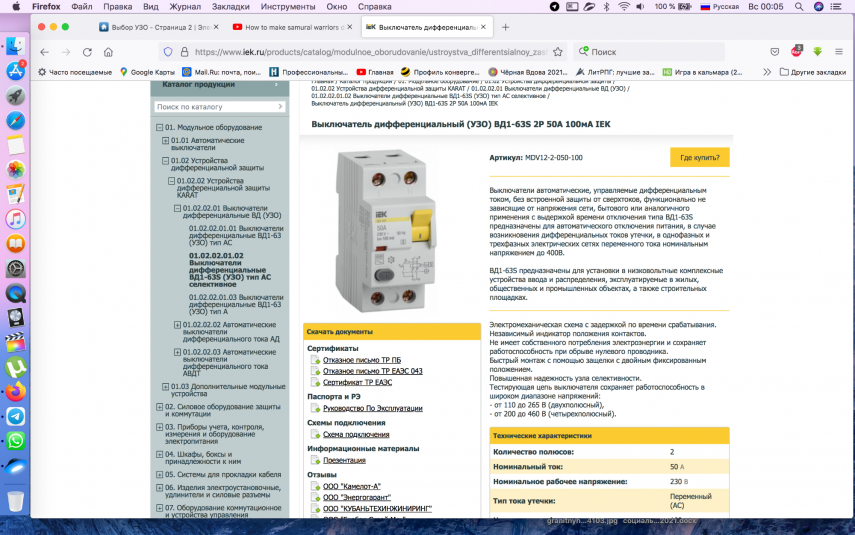Go back to previous page
The width and height of the screenshot is (855, 535).
click(45, 52)
